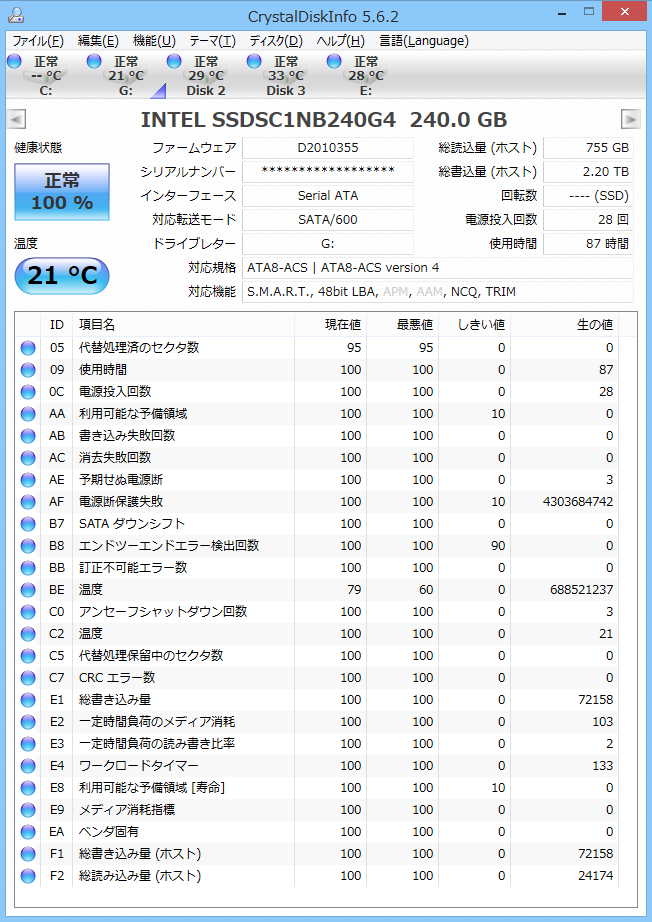
Task: Select the メディア消耗指標 attribute name
Action: click(x=126, y=810)
